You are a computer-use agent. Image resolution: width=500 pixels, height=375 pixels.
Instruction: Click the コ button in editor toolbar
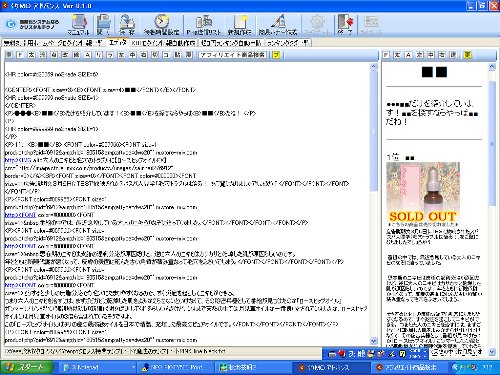tap(166, 55)
